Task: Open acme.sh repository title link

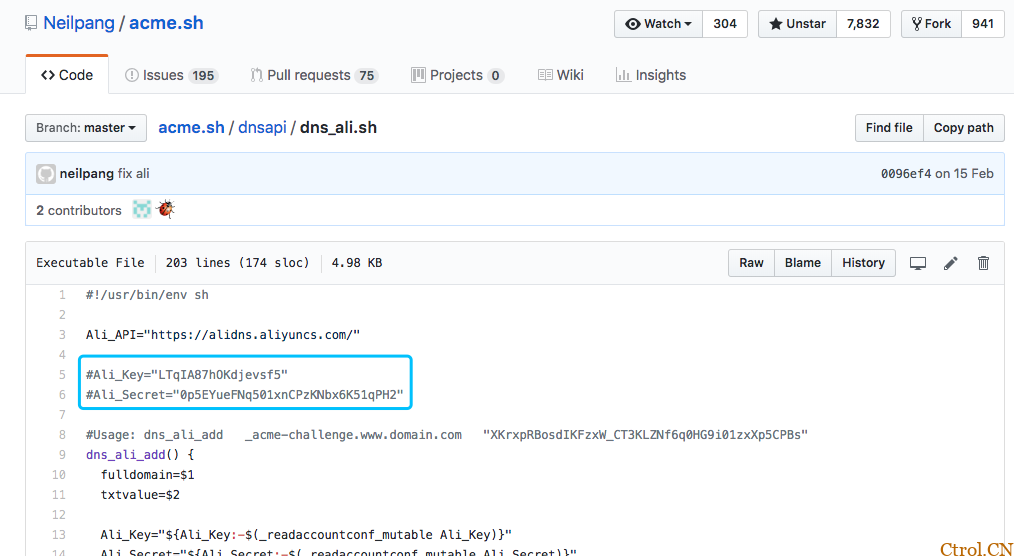Action: 166,24
